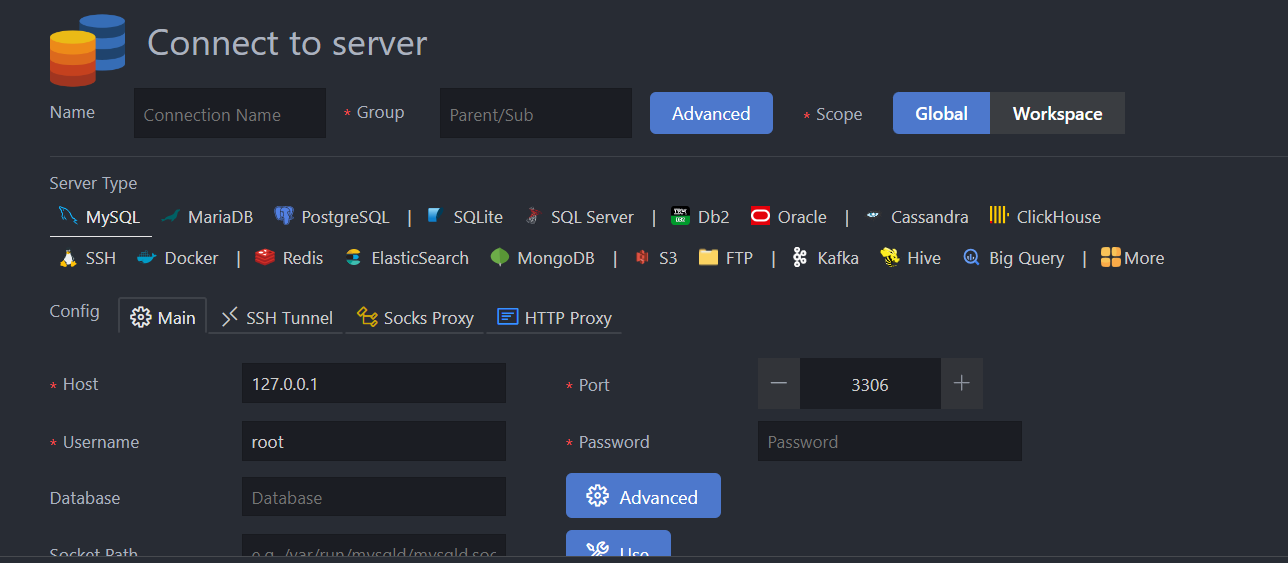
Task: Set scope to Global
Action: point(941,113)
